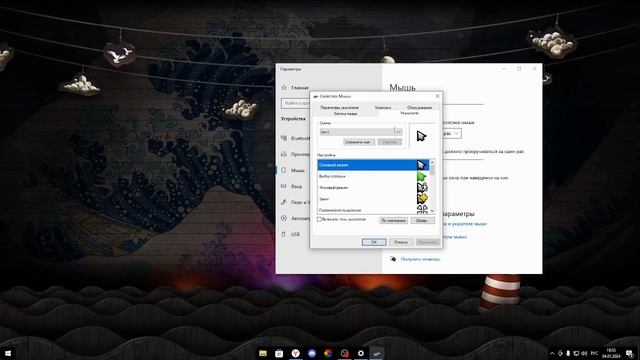Click the pointer list scrollbar down arrow
Screen dimensions: 640x360
(432, 211)
